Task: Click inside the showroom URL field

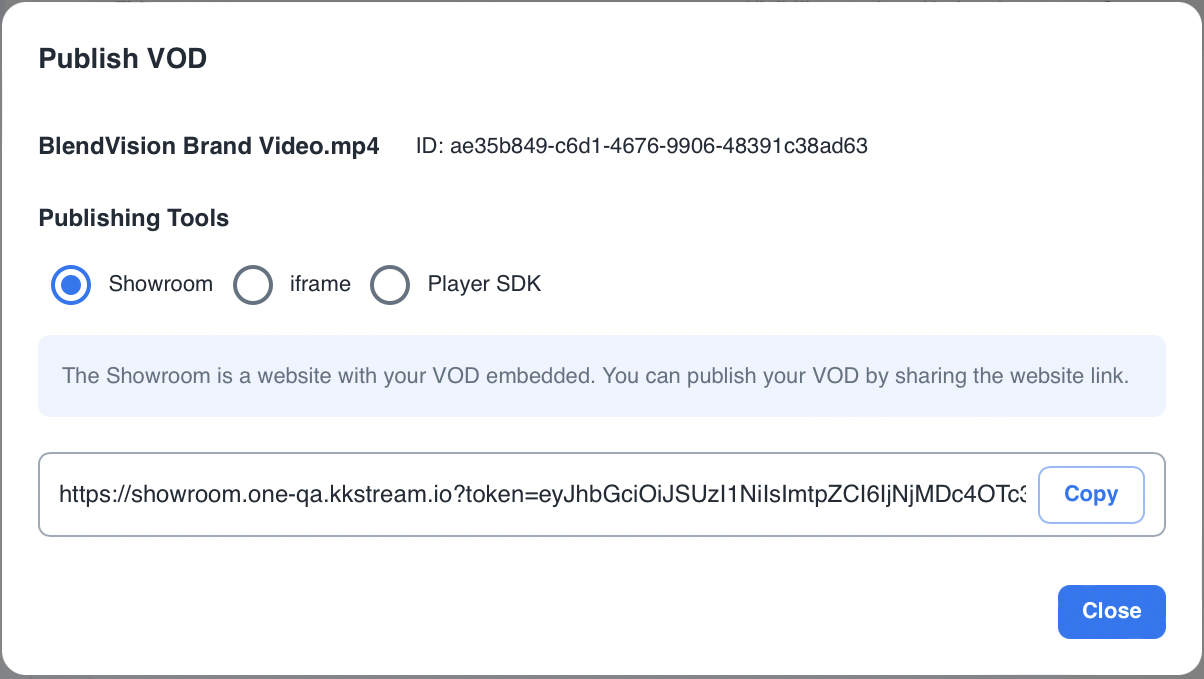Action: 540,494
